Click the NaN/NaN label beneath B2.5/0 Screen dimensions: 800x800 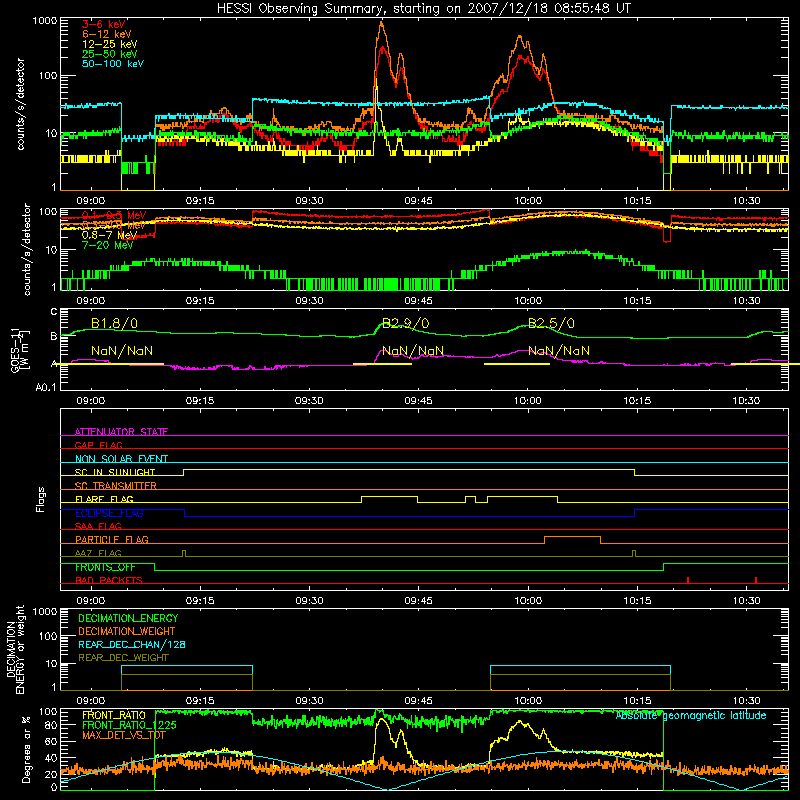tap(559, 351)
